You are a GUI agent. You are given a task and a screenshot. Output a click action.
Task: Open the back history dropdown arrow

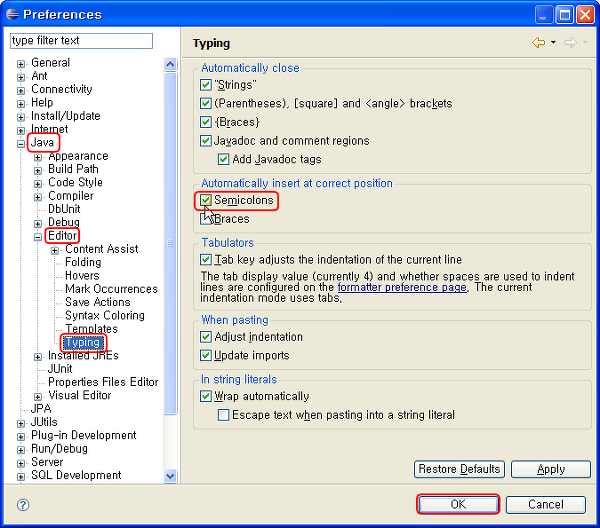(553, 42)
